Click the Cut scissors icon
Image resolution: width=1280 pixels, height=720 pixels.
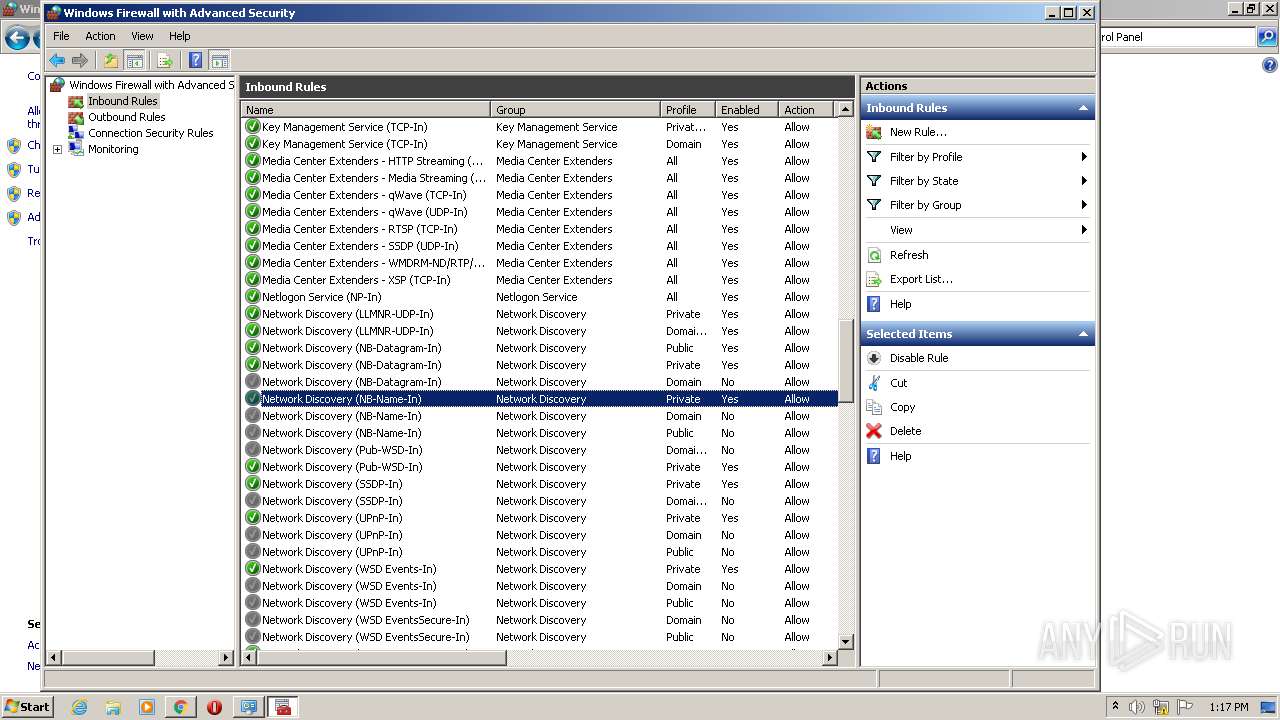tap(874, 383)
